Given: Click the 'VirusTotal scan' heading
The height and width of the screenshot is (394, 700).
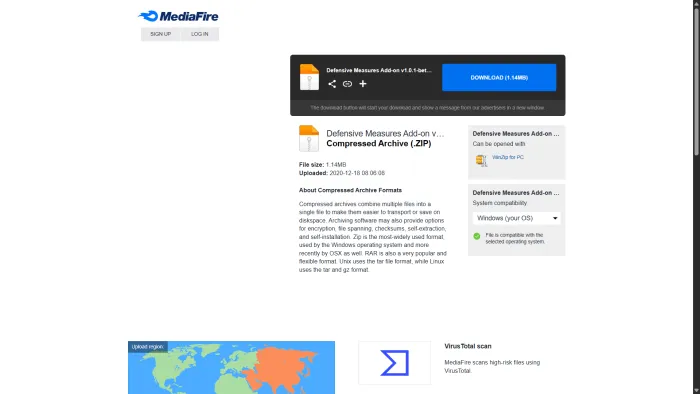Looking at the screenshot, I should click(x=468, y=346).
